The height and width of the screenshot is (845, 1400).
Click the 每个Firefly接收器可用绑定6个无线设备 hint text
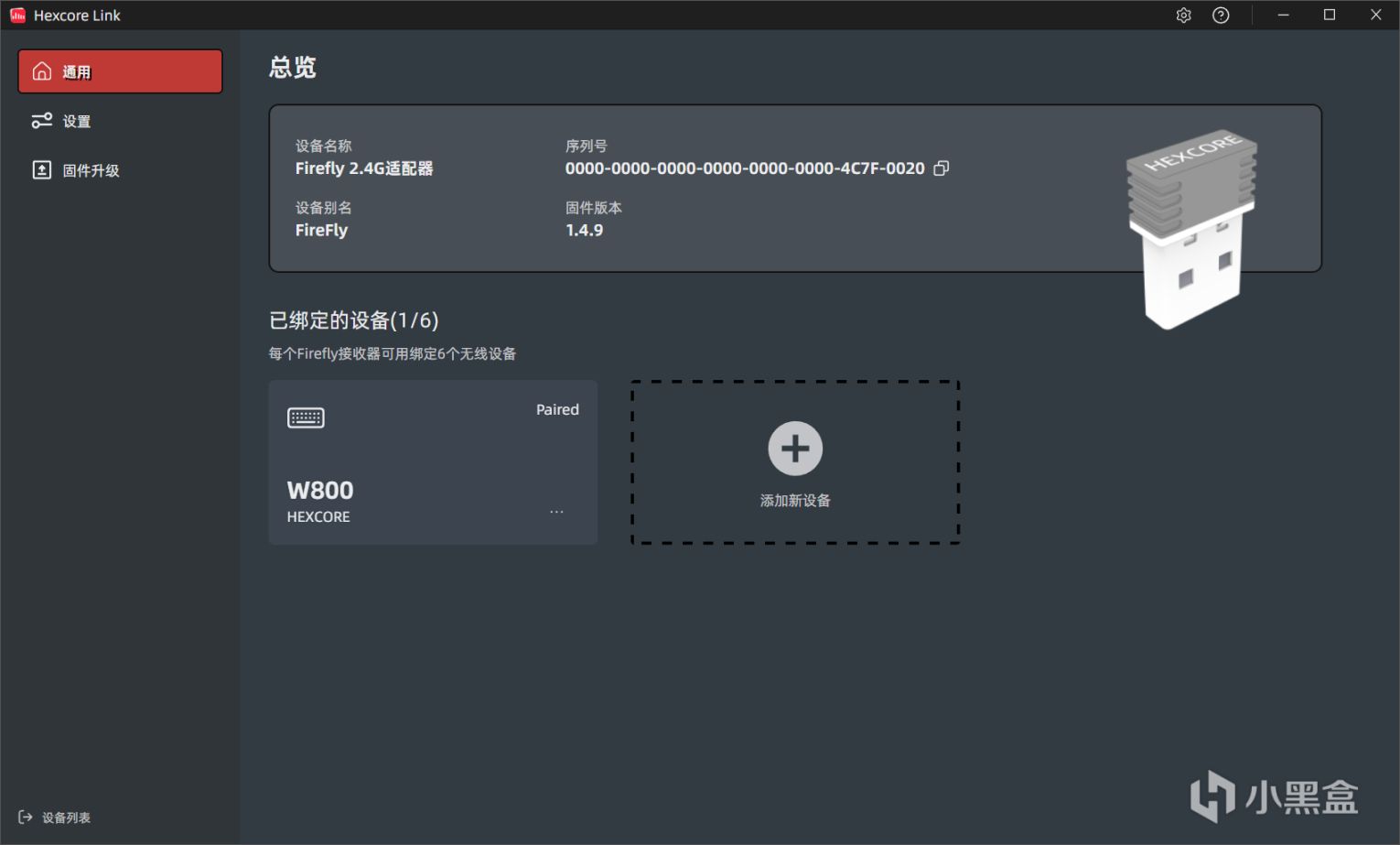[x=393, y=354]
